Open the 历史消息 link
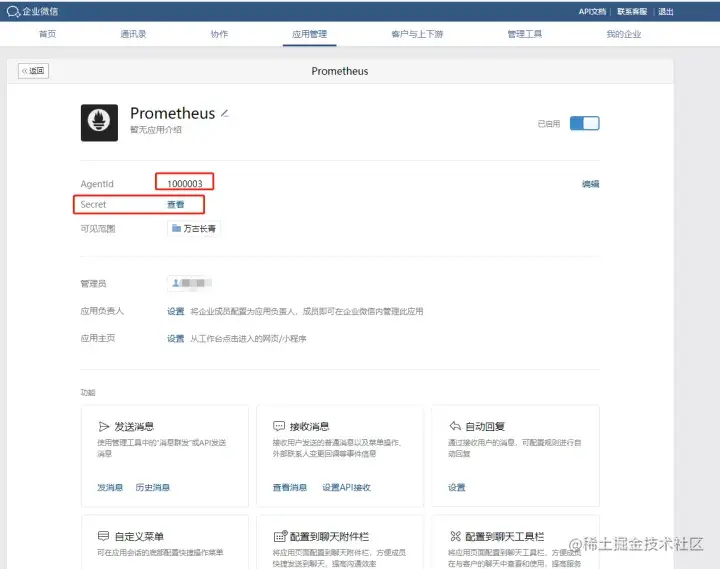 coord(152,487)
